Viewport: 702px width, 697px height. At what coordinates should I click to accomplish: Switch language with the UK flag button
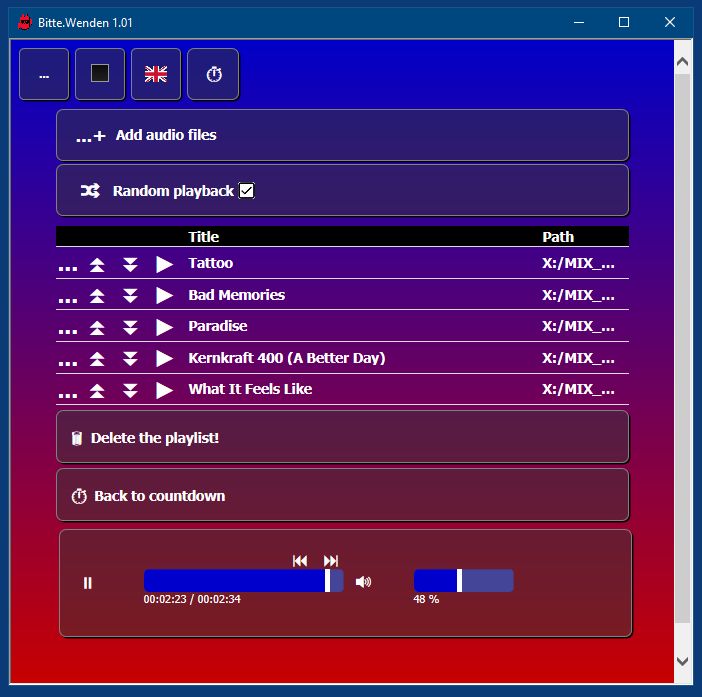(156, 74)
